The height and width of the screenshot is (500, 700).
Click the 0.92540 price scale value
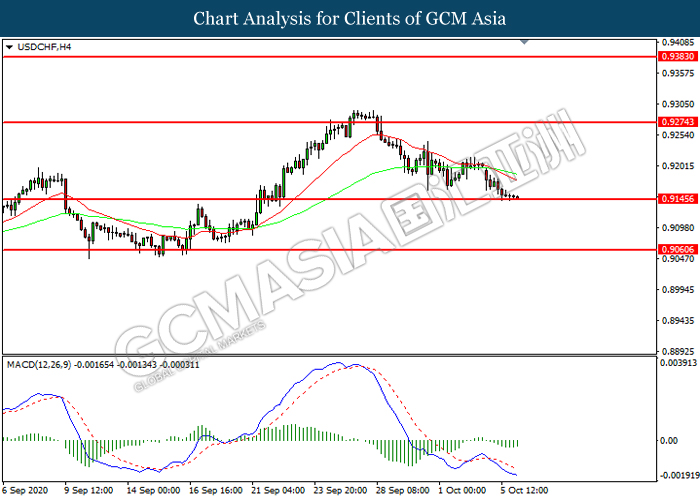[x=678, y=135]
